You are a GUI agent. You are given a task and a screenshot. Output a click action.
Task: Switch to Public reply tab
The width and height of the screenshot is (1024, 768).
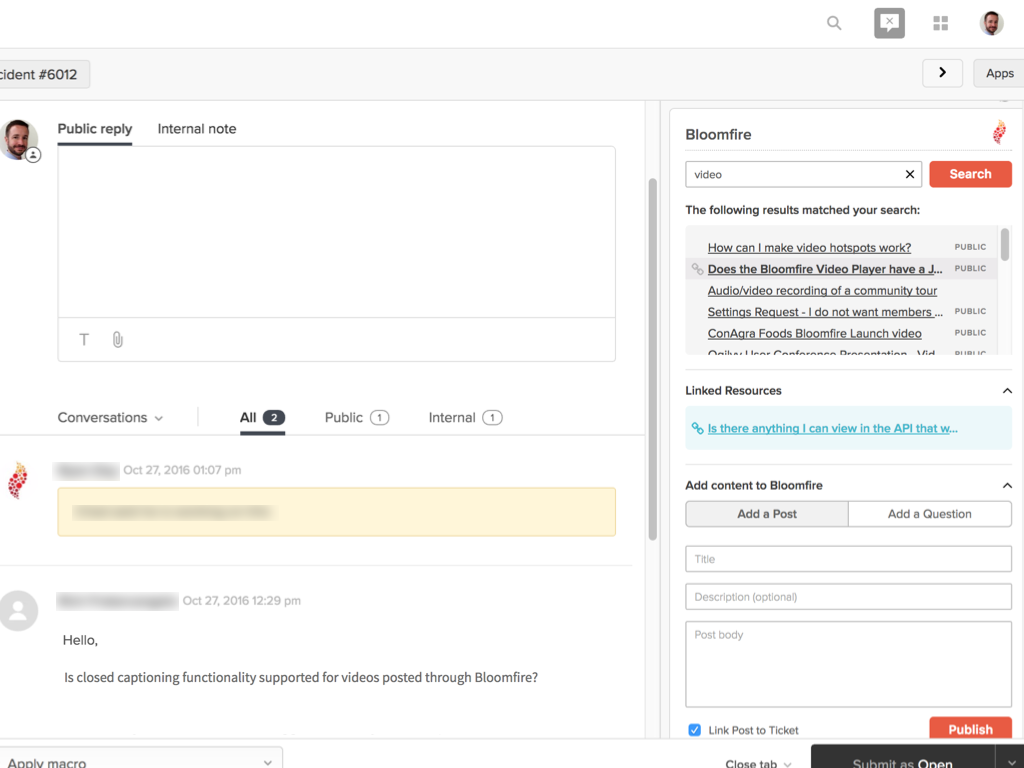[x=95, y=129]
